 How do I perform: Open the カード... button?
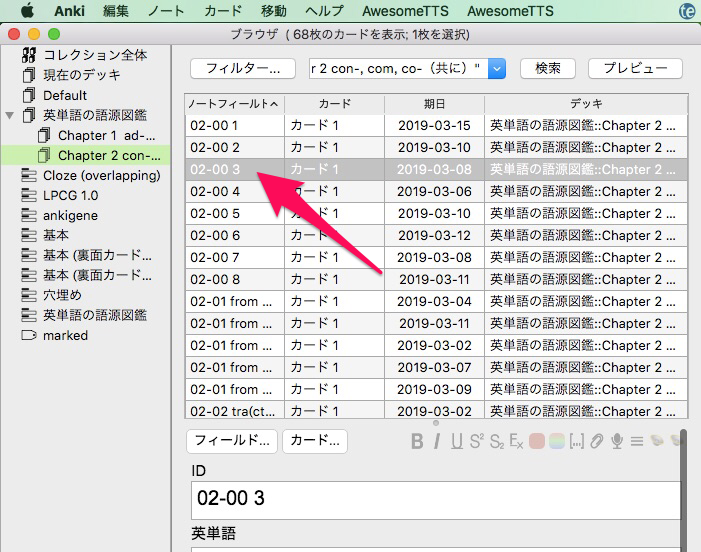(315, 441)
